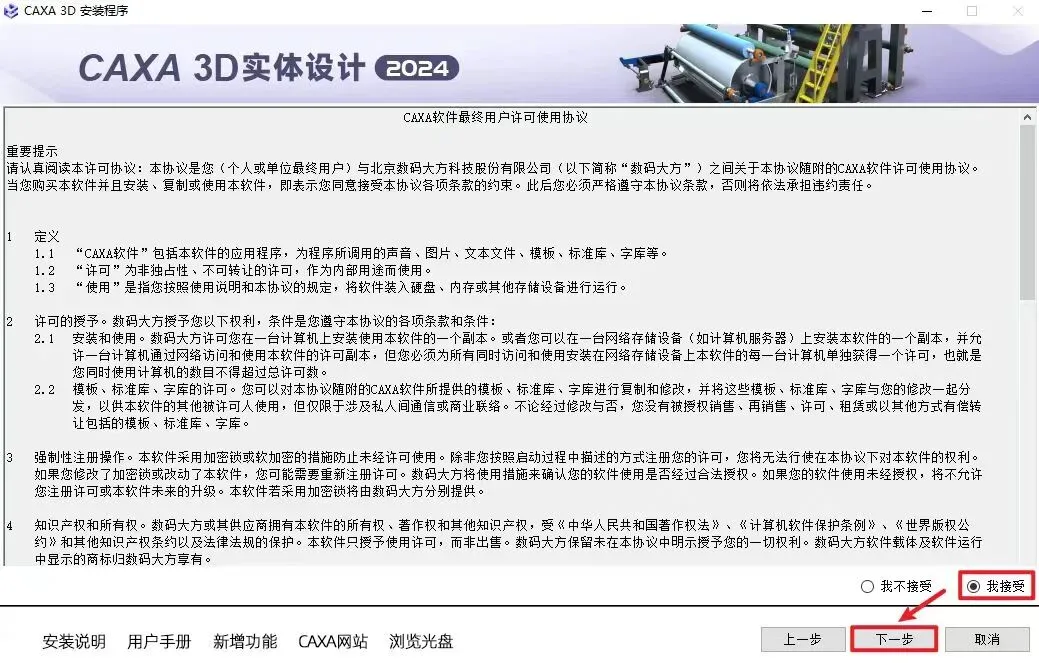The image size is (1039, 663).
Task: Open the 浏览光盘 link
Action: point(421,641)
